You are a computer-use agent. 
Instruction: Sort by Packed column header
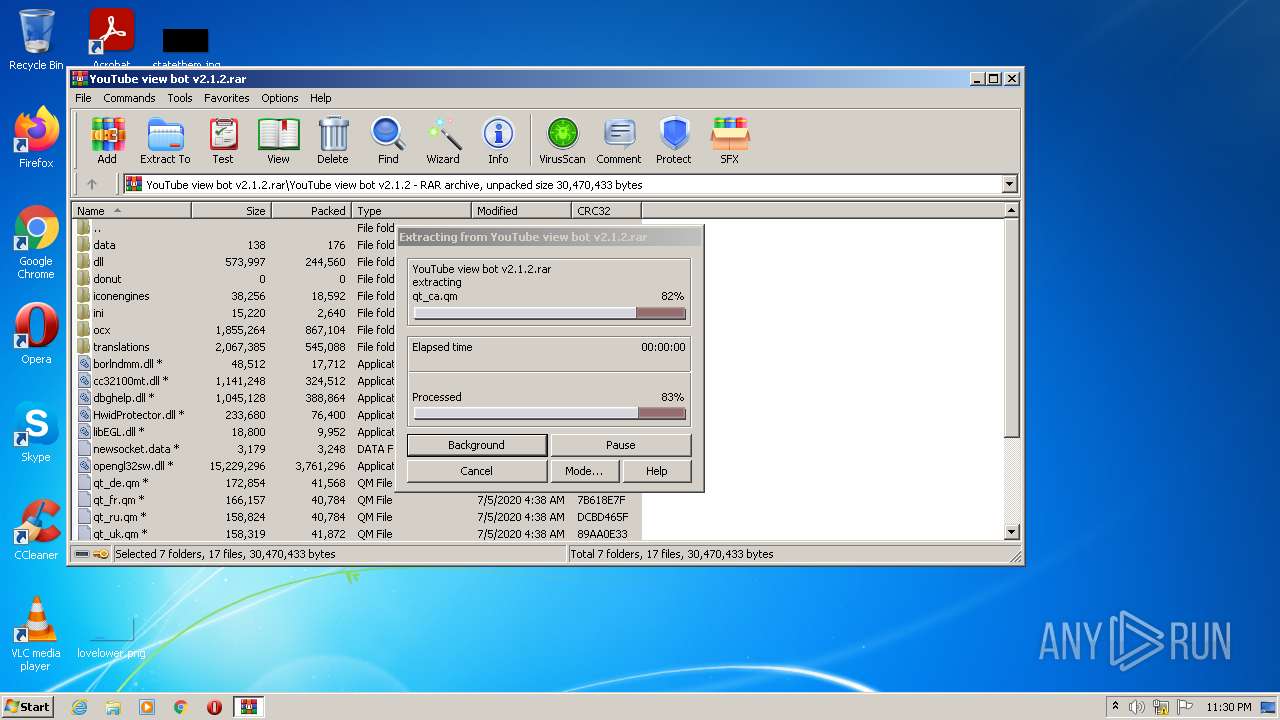311,210
